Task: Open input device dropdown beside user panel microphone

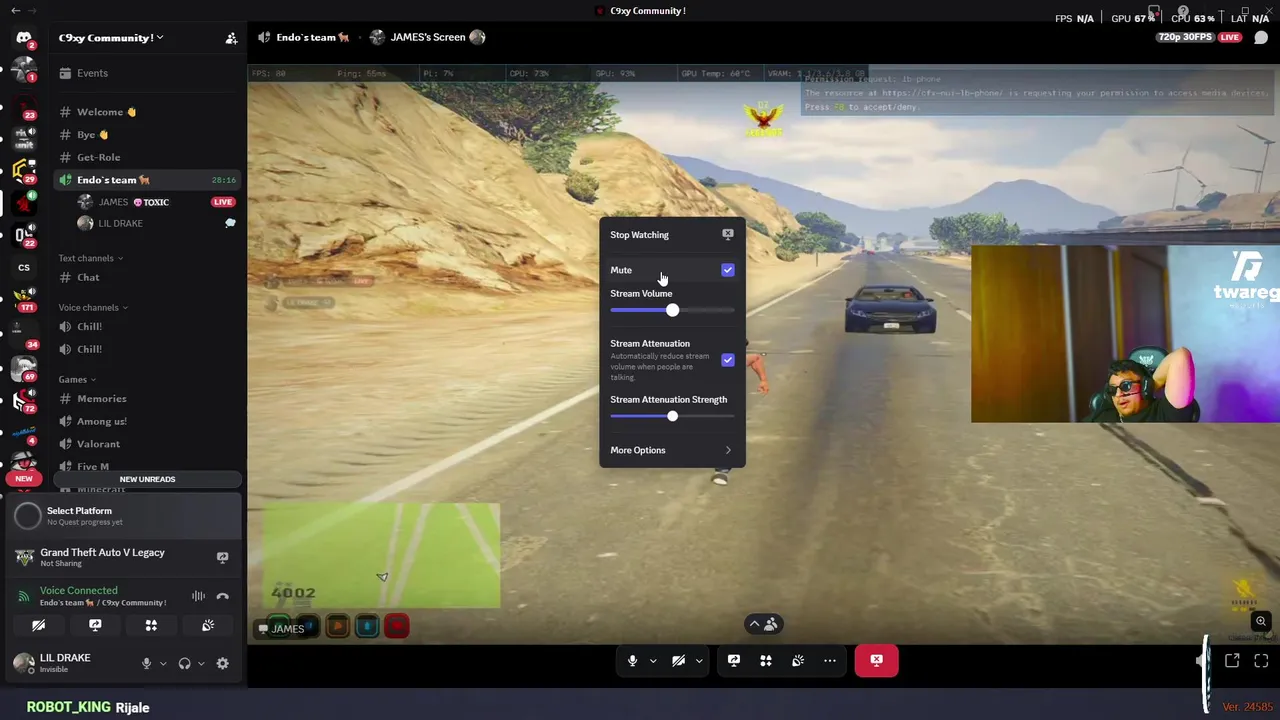Action: click(163, 663)
